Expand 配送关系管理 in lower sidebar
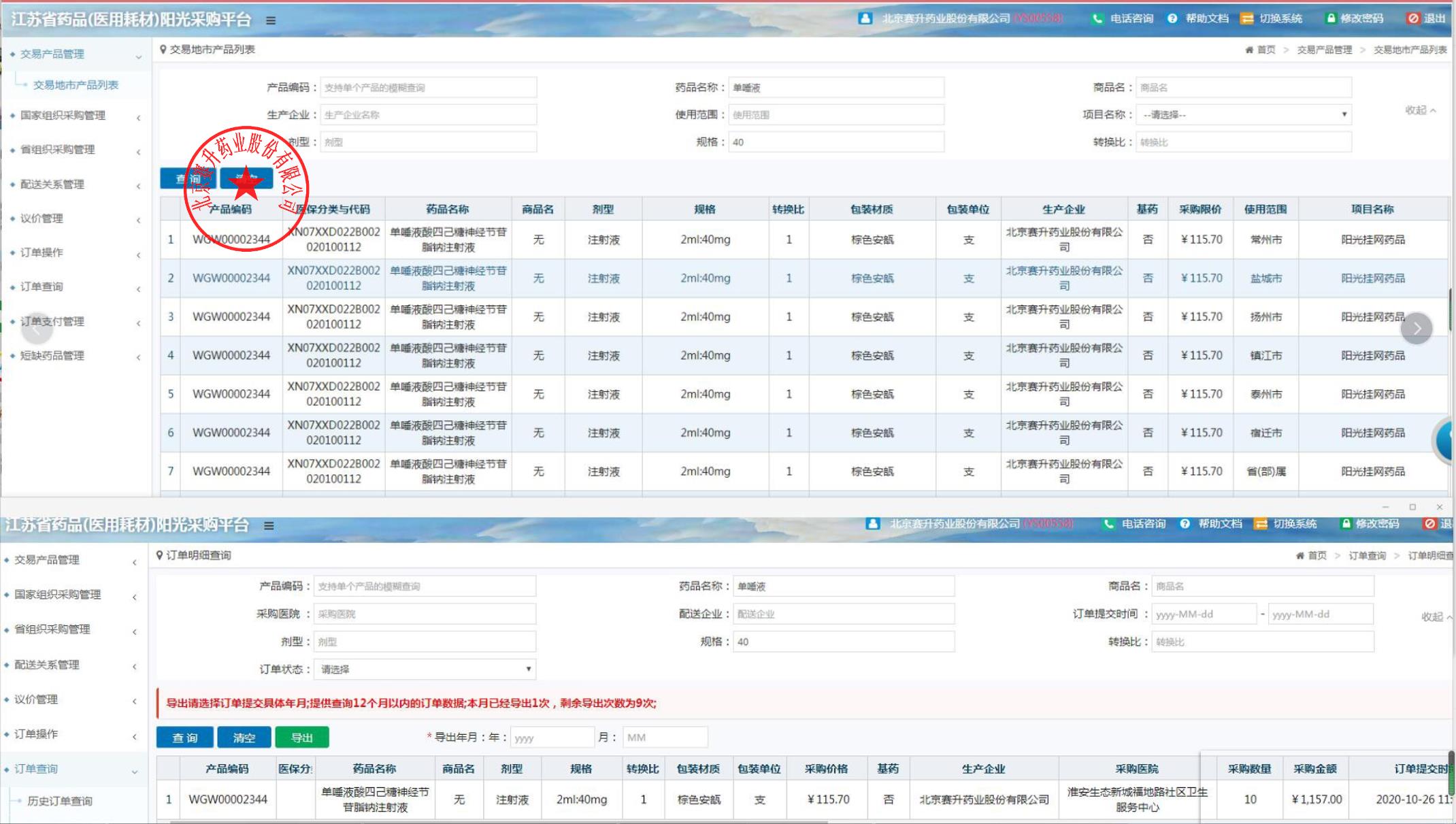Screen dimensions: 1456x824 [73, 665]
